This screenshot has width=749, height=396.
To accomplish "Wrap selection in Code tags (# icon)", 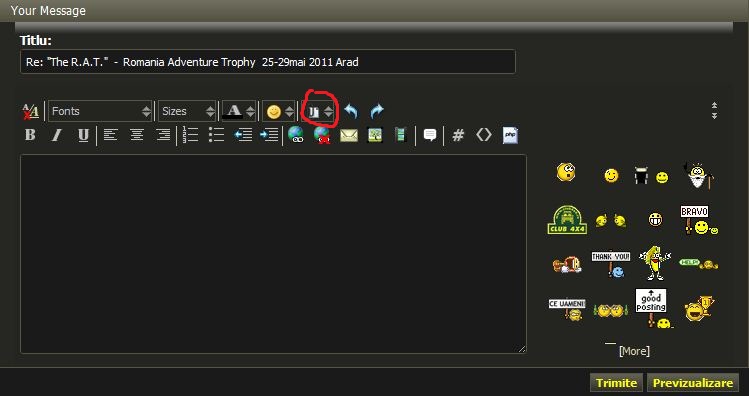I will (458, 136).
